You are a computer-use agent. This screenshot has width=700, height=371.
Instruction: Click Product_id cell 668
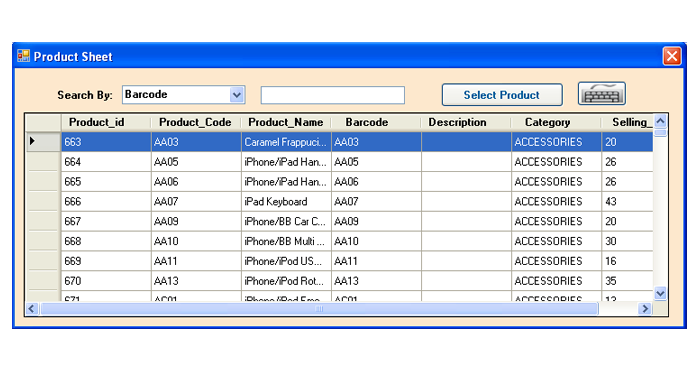tap(106, 241)
